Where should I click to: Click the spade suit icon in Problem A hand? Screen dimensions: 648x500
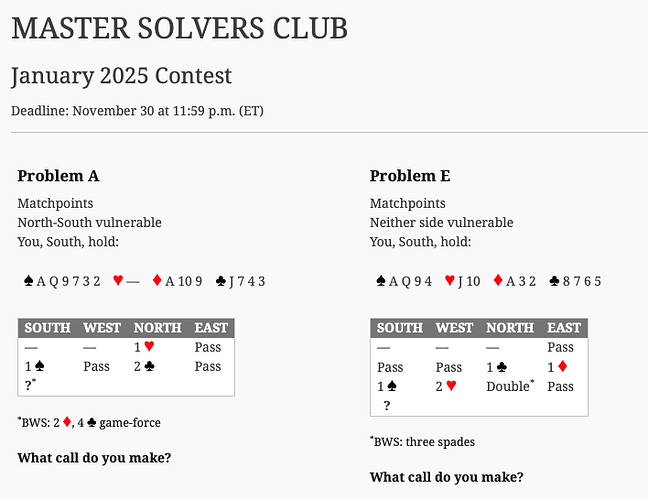(x=29, y=281)
